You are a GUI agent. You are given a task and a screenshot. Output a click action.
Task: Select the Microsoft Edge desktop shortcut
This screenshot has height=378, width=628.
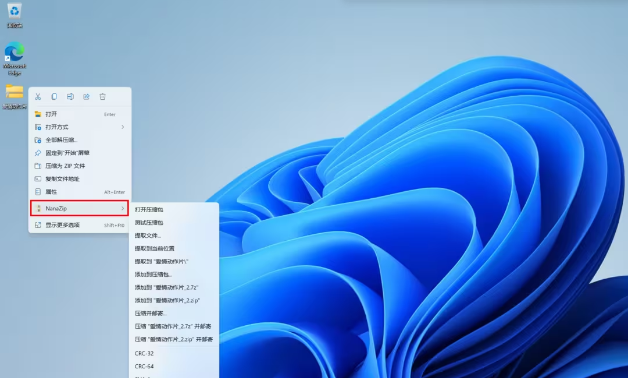14,58
